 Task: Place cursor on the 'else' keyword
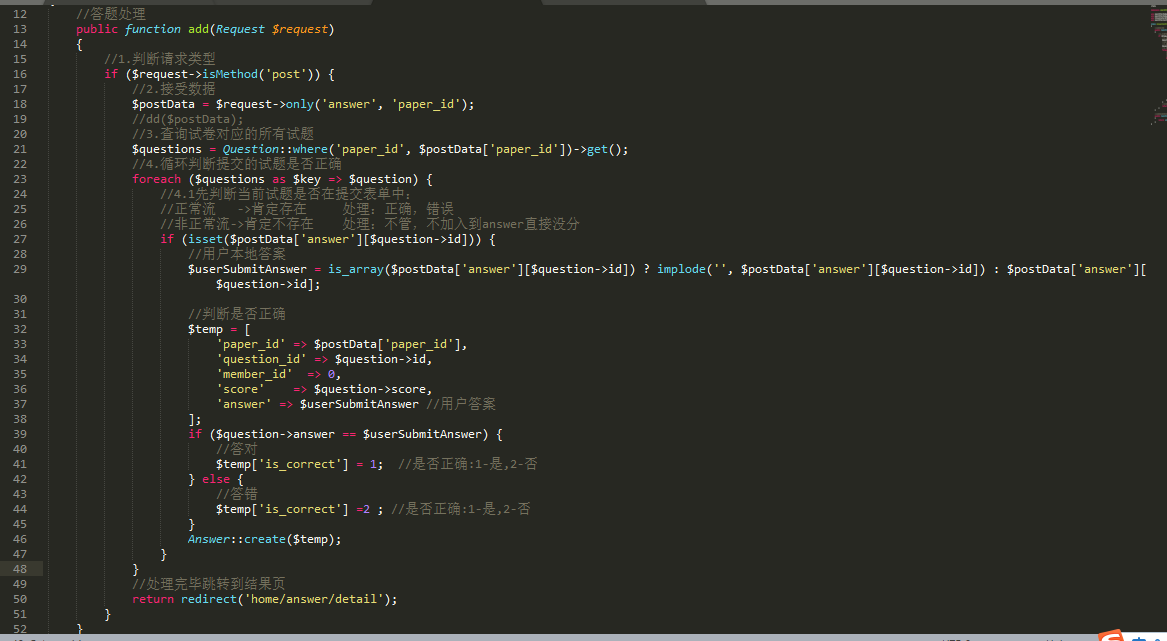(216, 479)
